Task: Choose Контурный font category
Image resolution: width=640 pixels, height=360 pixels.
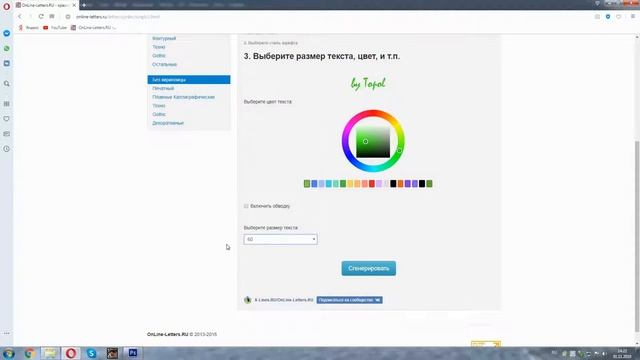Action: click(x=164, y=38)
